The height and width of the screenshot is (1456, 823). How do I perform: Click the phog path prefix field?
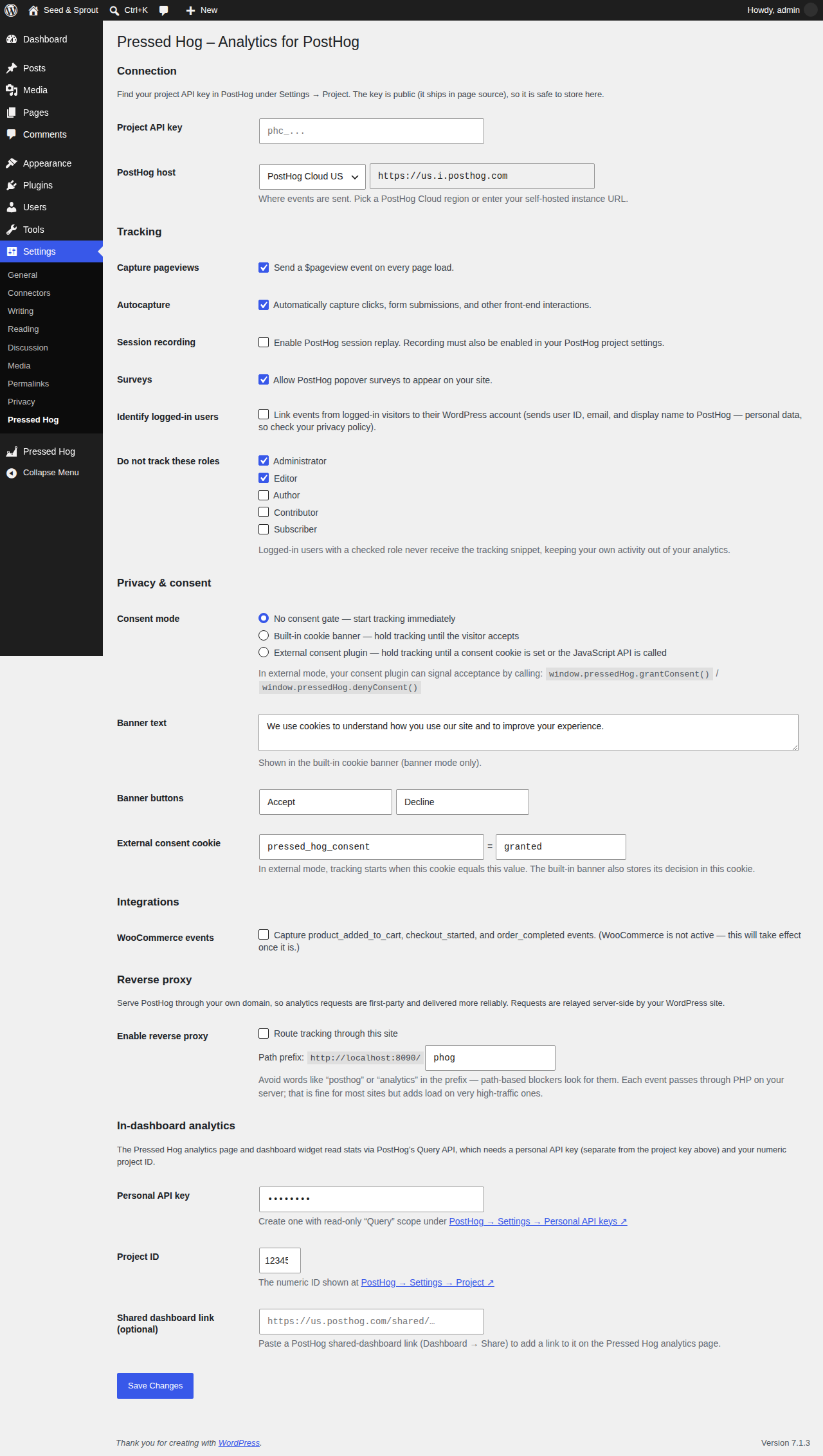[490, 1058]
